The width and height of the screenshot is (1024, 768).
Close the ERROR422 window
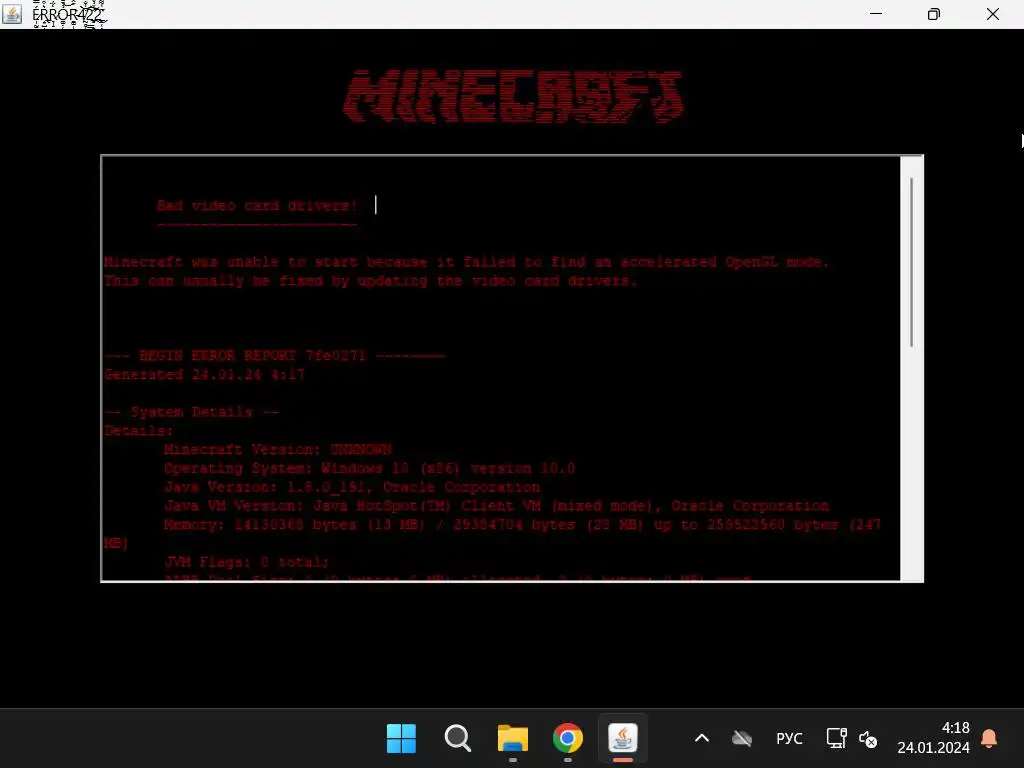pos(993,14)
